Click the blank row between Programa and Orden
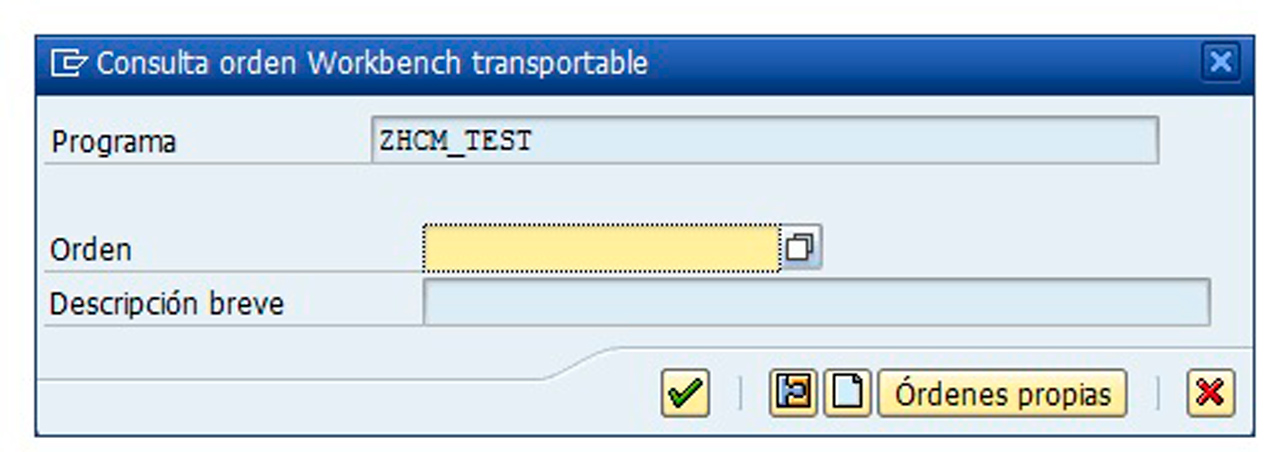This screenshot has height=452, width=1280. 640,194
